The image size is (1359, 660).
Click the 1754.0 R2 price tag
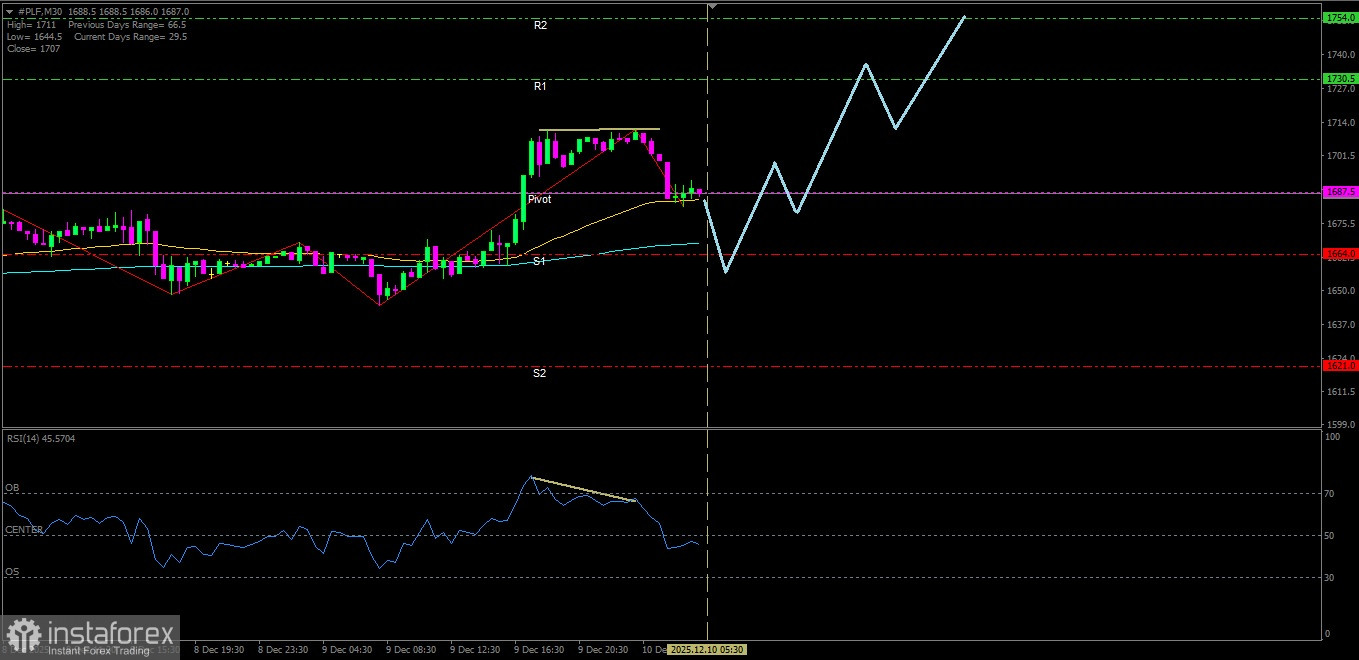(1340, 18)
